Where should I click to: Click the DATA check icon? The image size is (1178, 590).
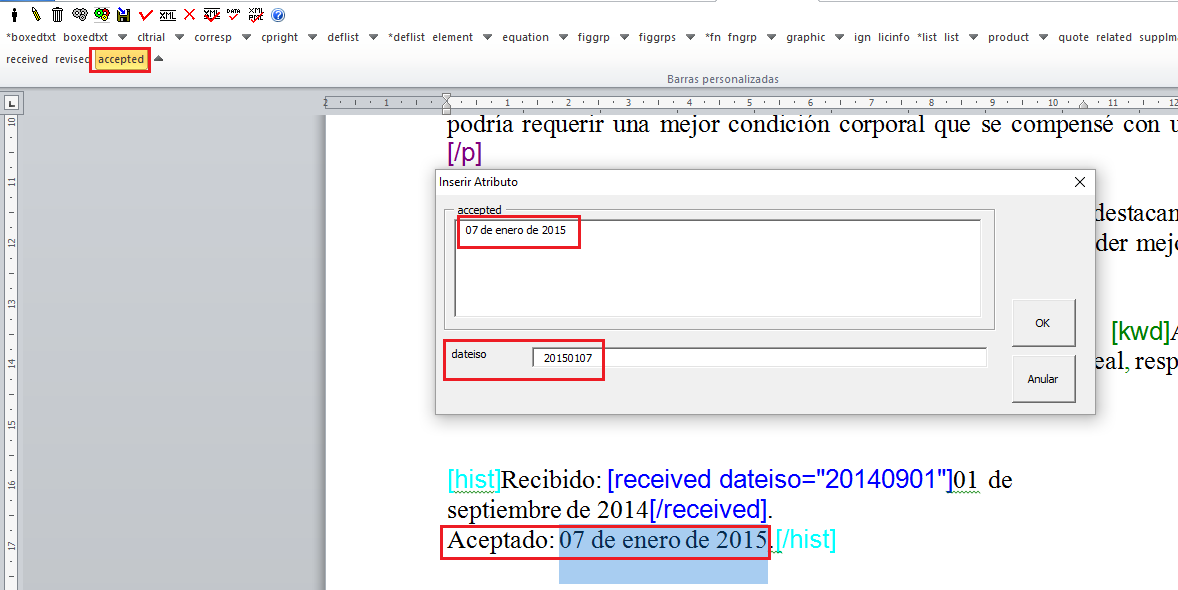[x=233, y=15]
